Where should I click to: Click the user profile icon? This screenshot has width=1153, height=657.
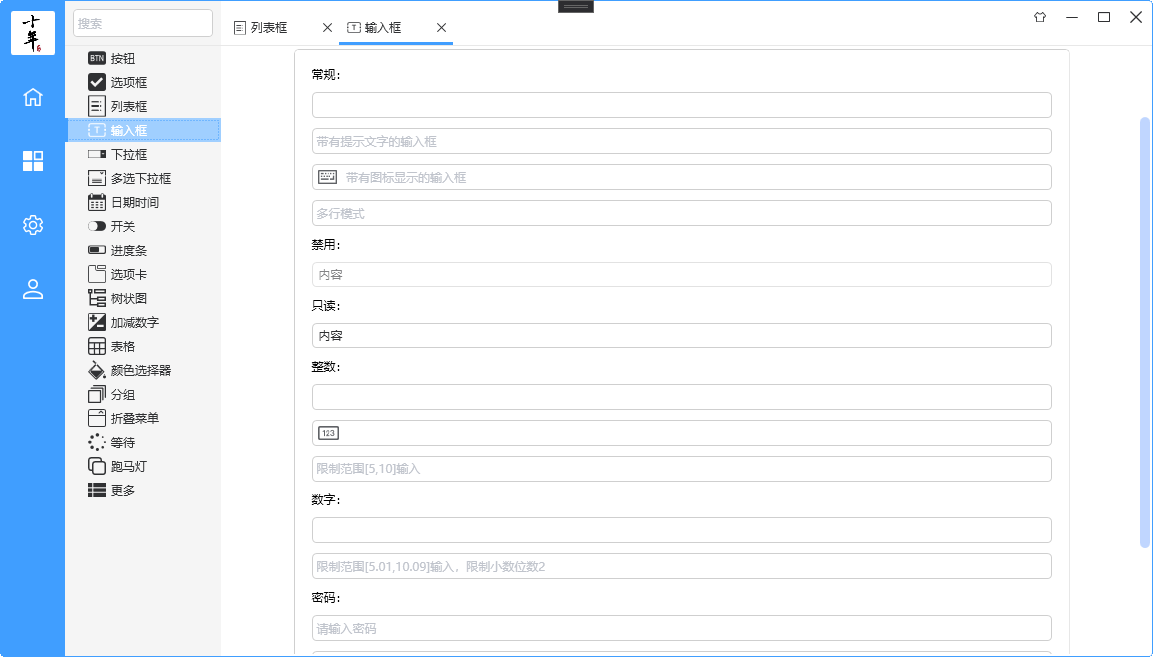[33, 290]
